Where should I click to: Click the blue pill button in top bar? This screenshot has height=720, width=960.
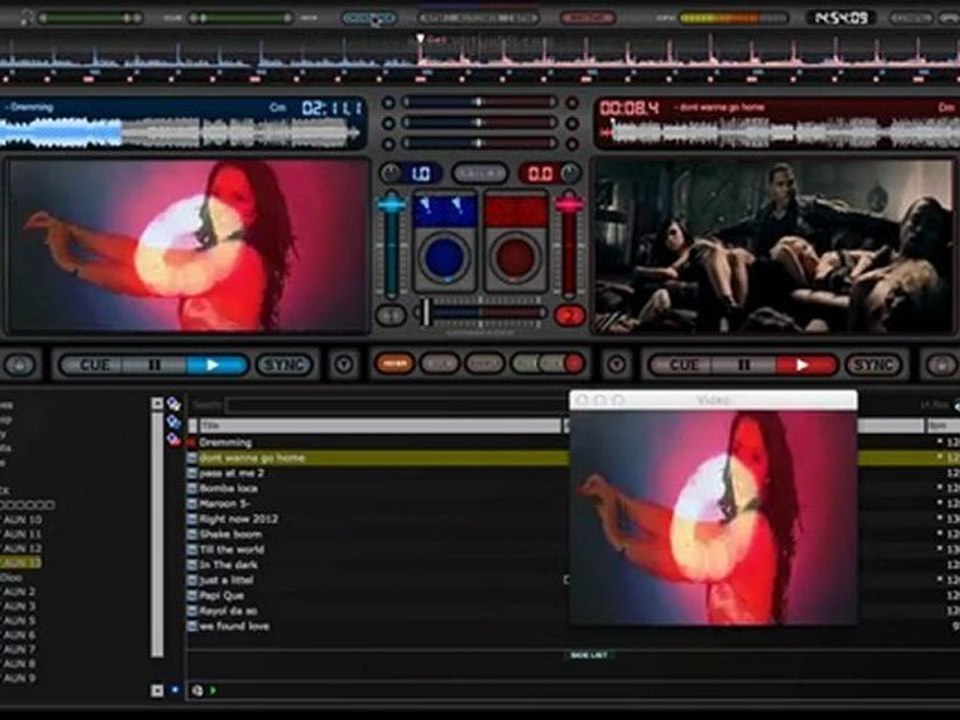tap(369, 18)
